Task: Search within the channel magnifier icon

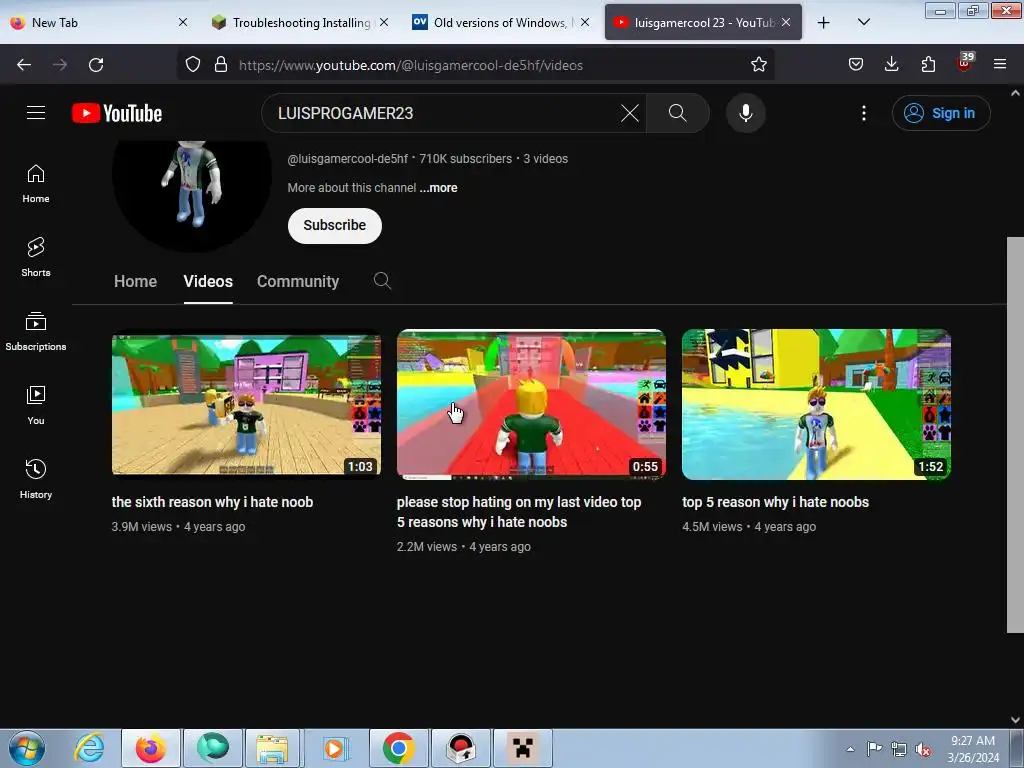Action: 382,281
